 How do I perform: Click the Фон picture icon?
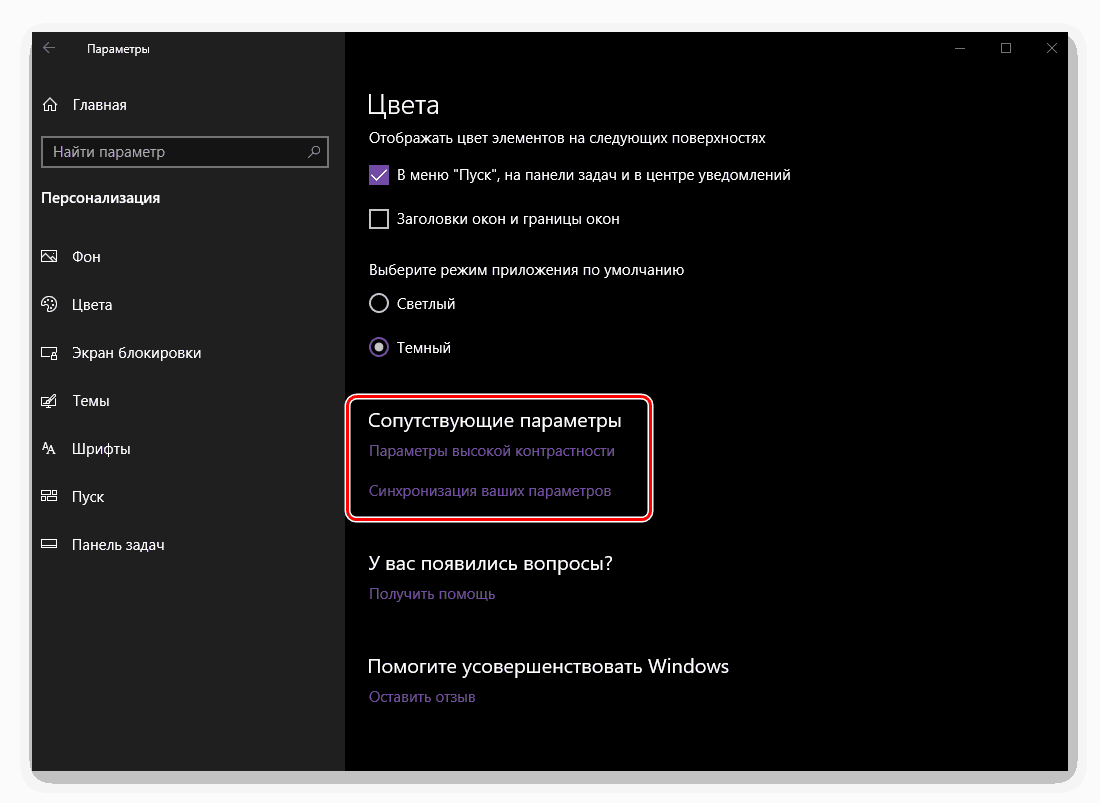click(x=49, y=256)
